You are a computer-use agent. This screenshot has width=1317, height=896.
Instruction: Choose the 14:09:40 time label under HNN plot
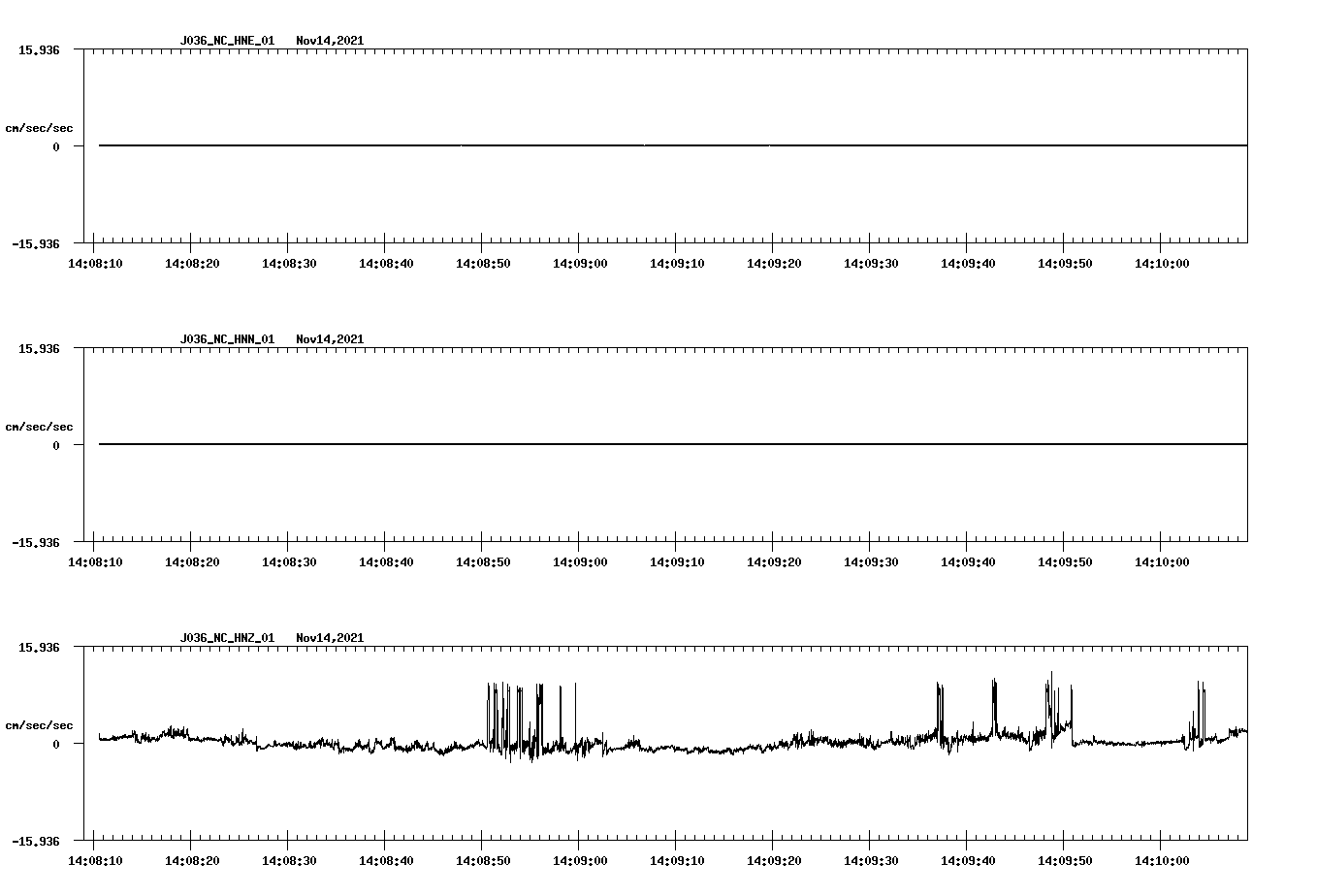coord(968,562)
